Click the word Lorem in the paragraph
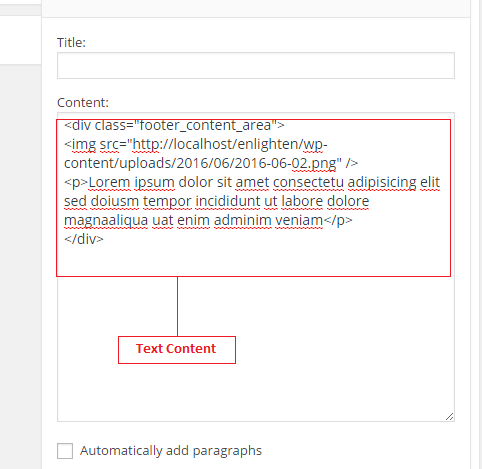Screen dimensions: 482x469 click(109, 182)
